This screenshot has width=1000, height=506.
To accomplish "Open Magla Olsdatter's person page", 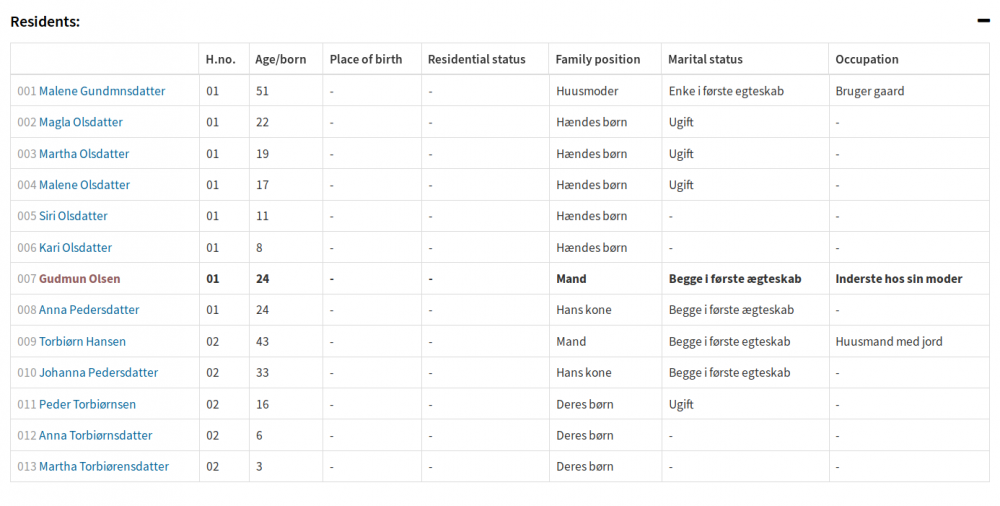I will tap(80, 122).
